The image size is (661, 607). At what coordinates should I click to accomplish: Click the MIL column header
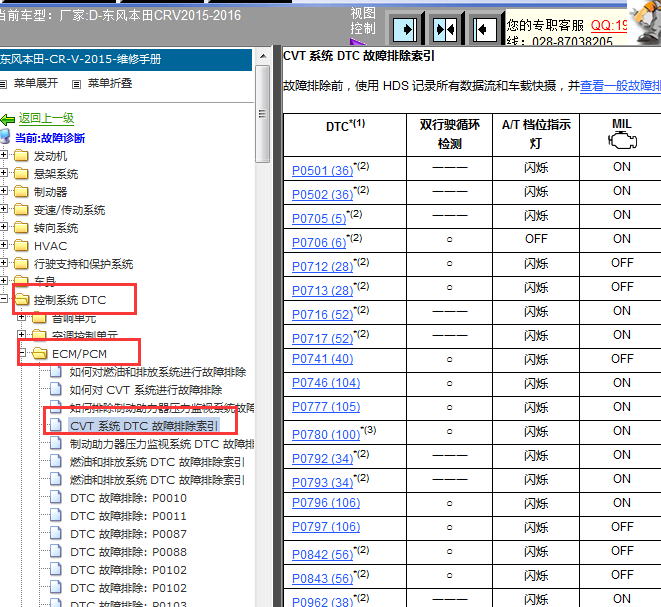click(x=621, y=134)
